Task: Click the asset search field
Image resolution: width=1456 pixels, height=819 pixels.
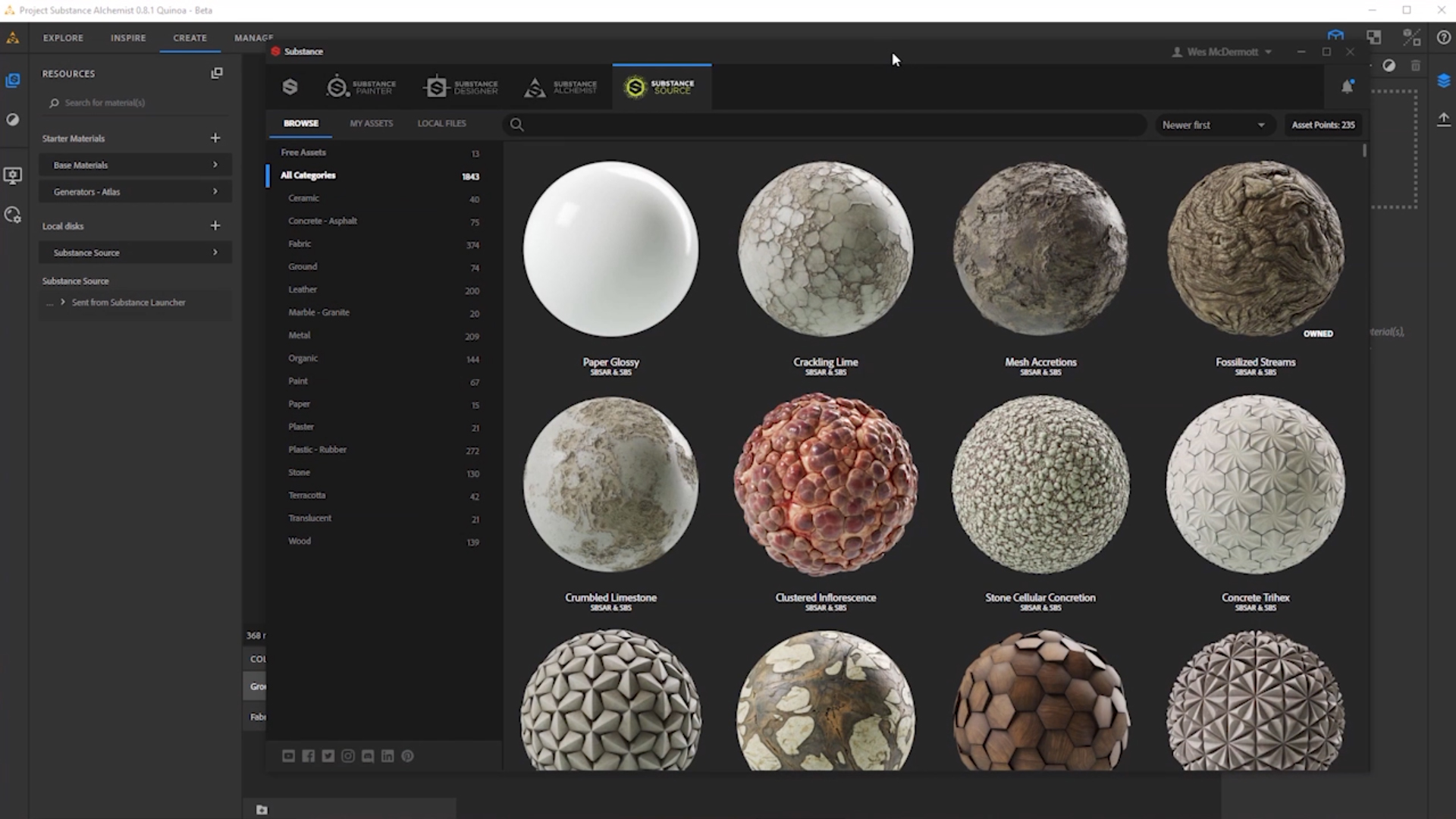Action: click(827, 124)
